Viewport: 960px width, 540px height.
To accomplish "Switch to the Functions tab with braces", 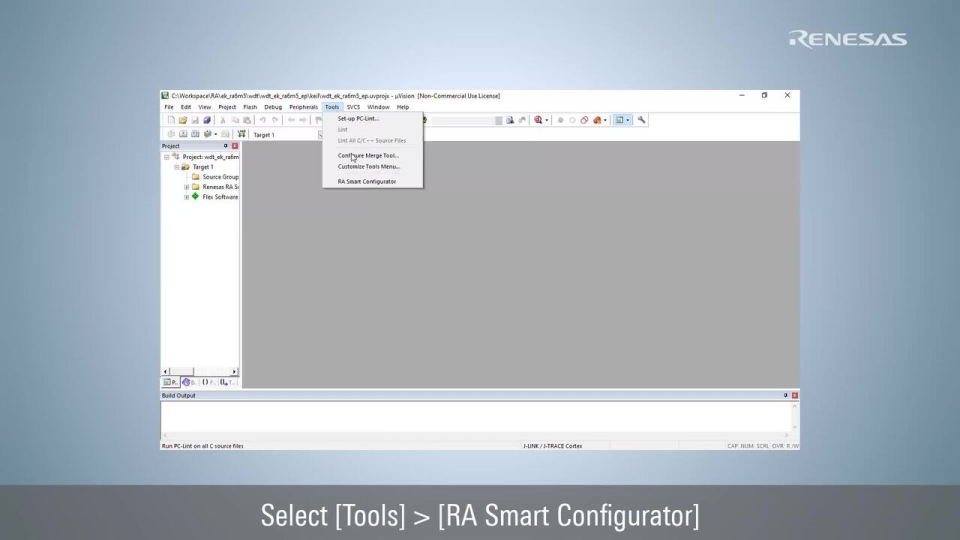I will pyautogui.click(x=208, y=382).
